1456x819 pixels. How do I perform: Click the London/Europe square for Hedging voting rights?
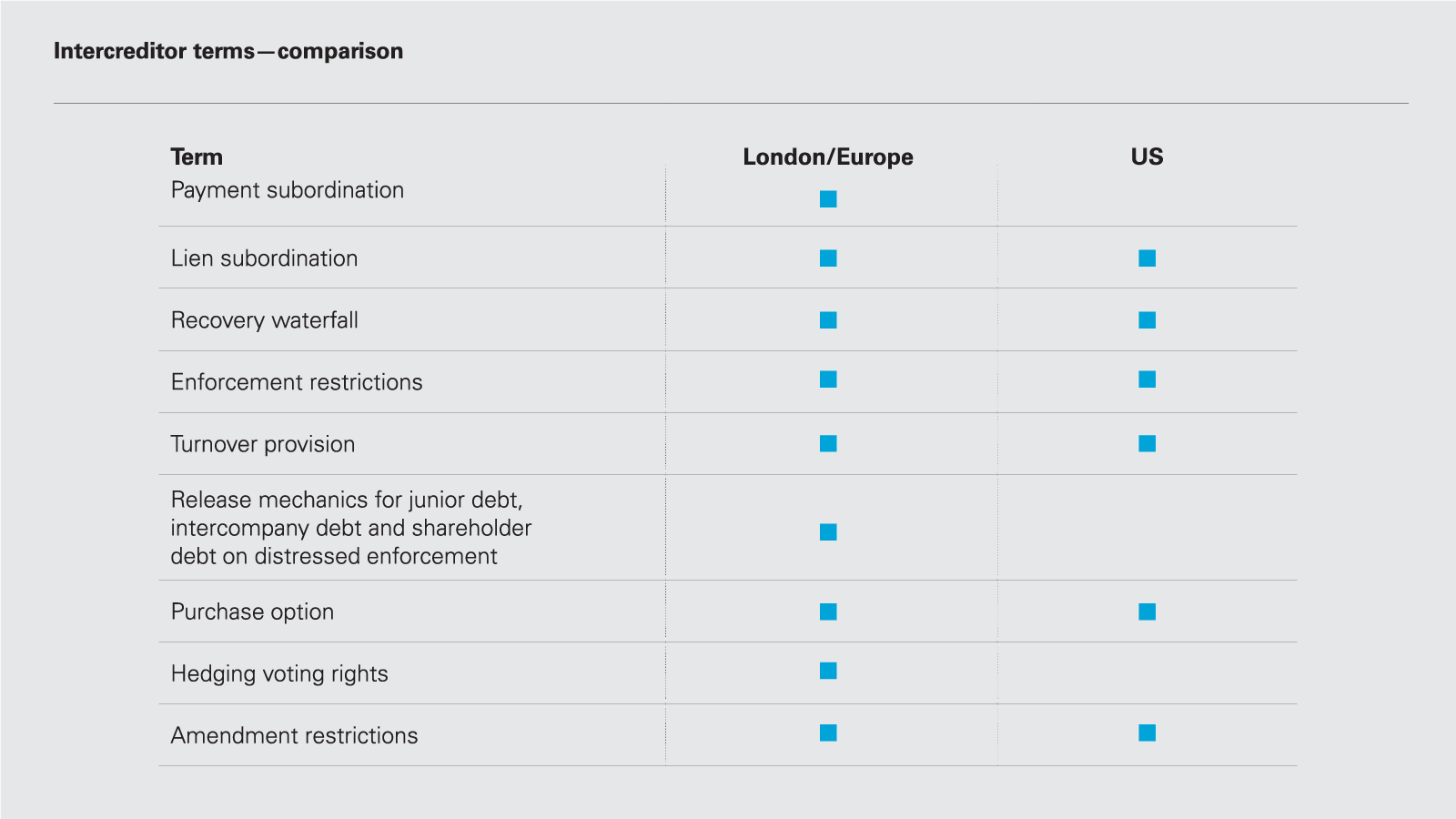coord(828,671)
